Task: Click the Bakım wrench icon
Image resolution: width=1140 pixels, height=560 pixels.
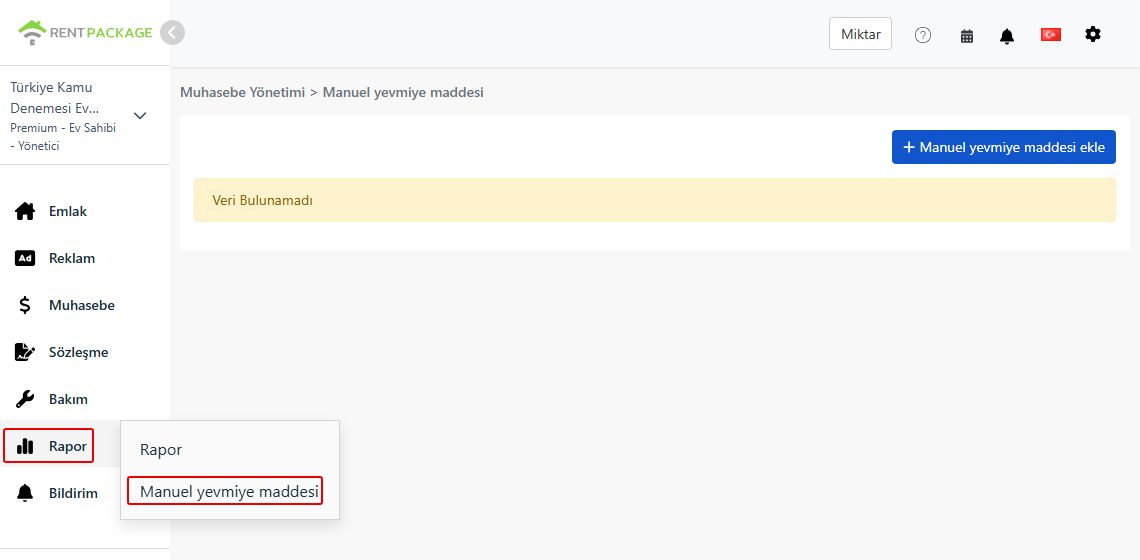Action: click(x=25, y=399)
